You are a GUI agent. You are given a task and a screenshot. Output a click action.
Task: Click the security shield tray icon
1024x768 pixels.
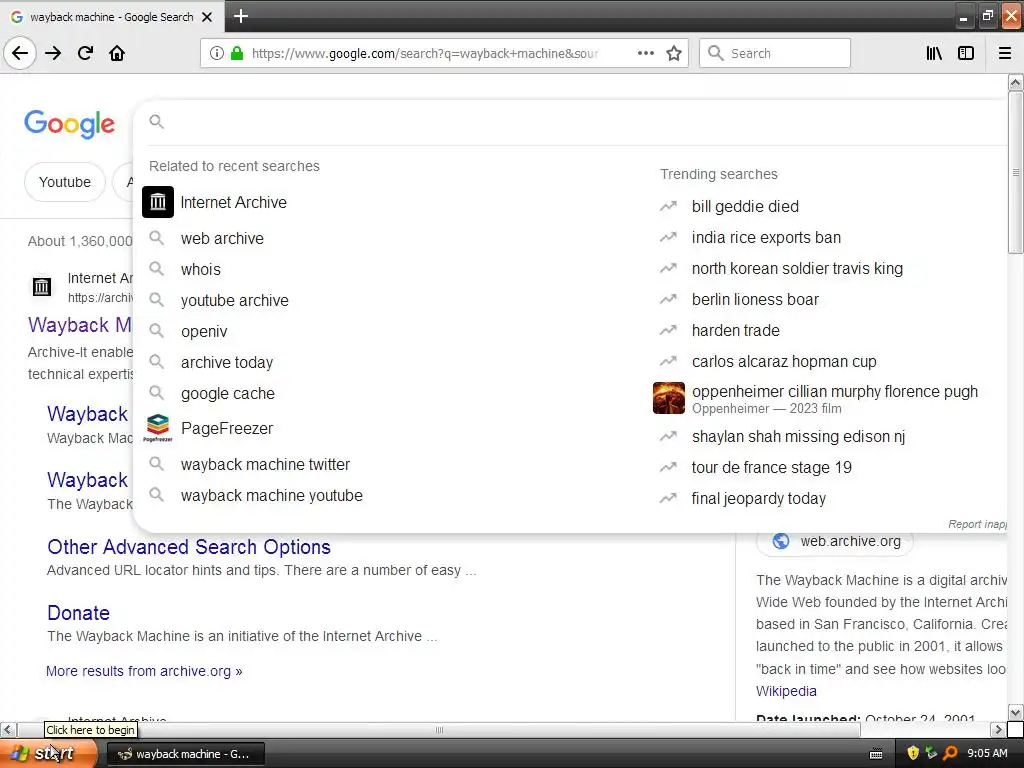click(912, 754)
